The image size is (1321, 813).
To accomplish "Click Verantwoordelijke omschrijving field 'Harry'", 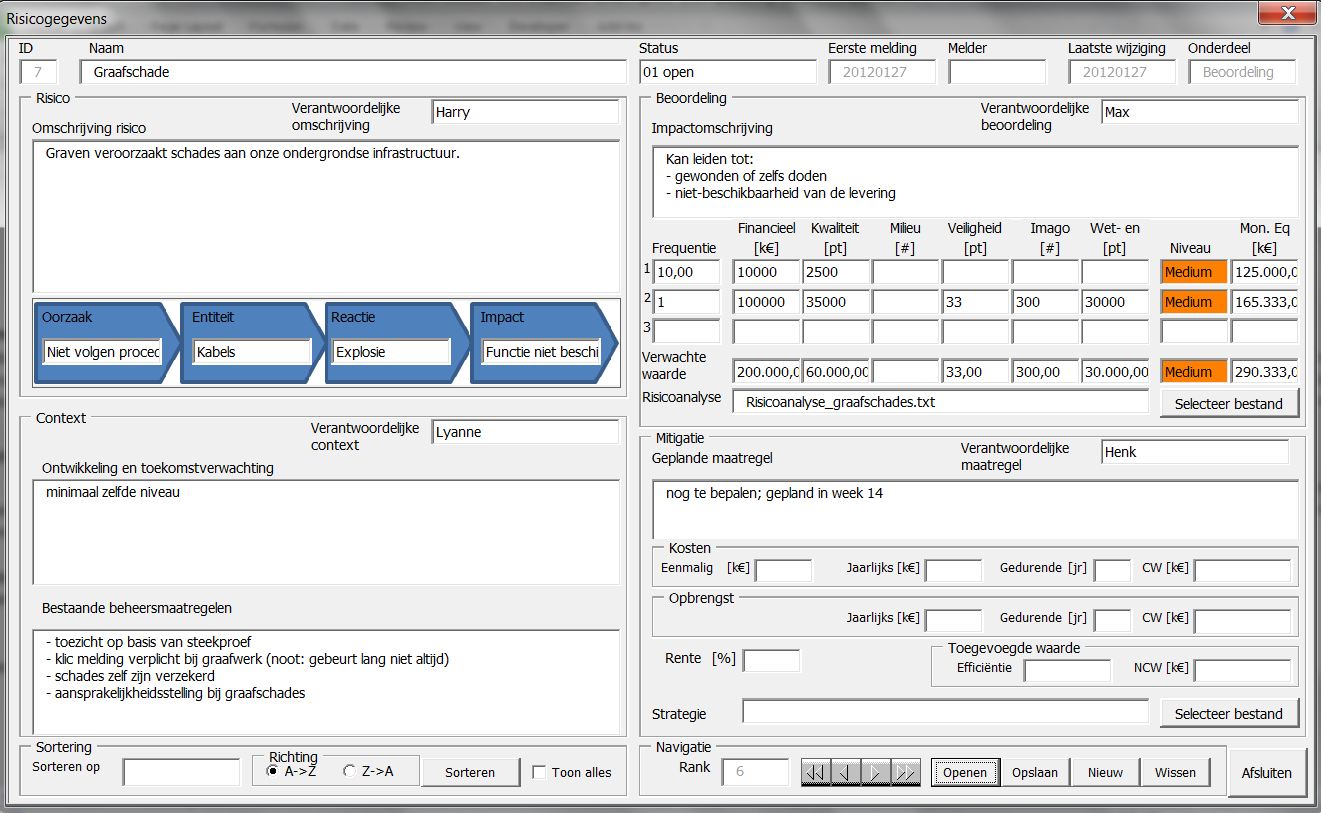I will 526,112.
